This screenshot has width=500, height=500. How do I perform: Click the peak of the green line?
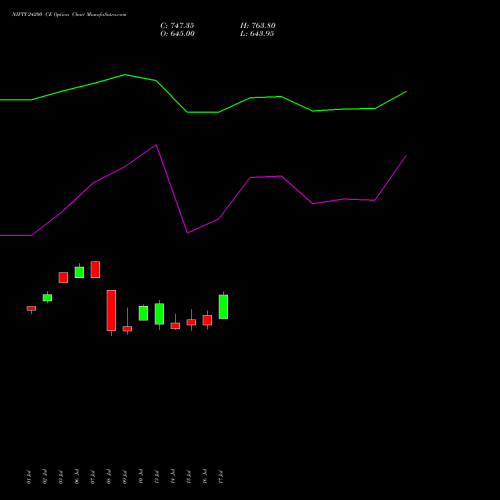tap(125, 75)
